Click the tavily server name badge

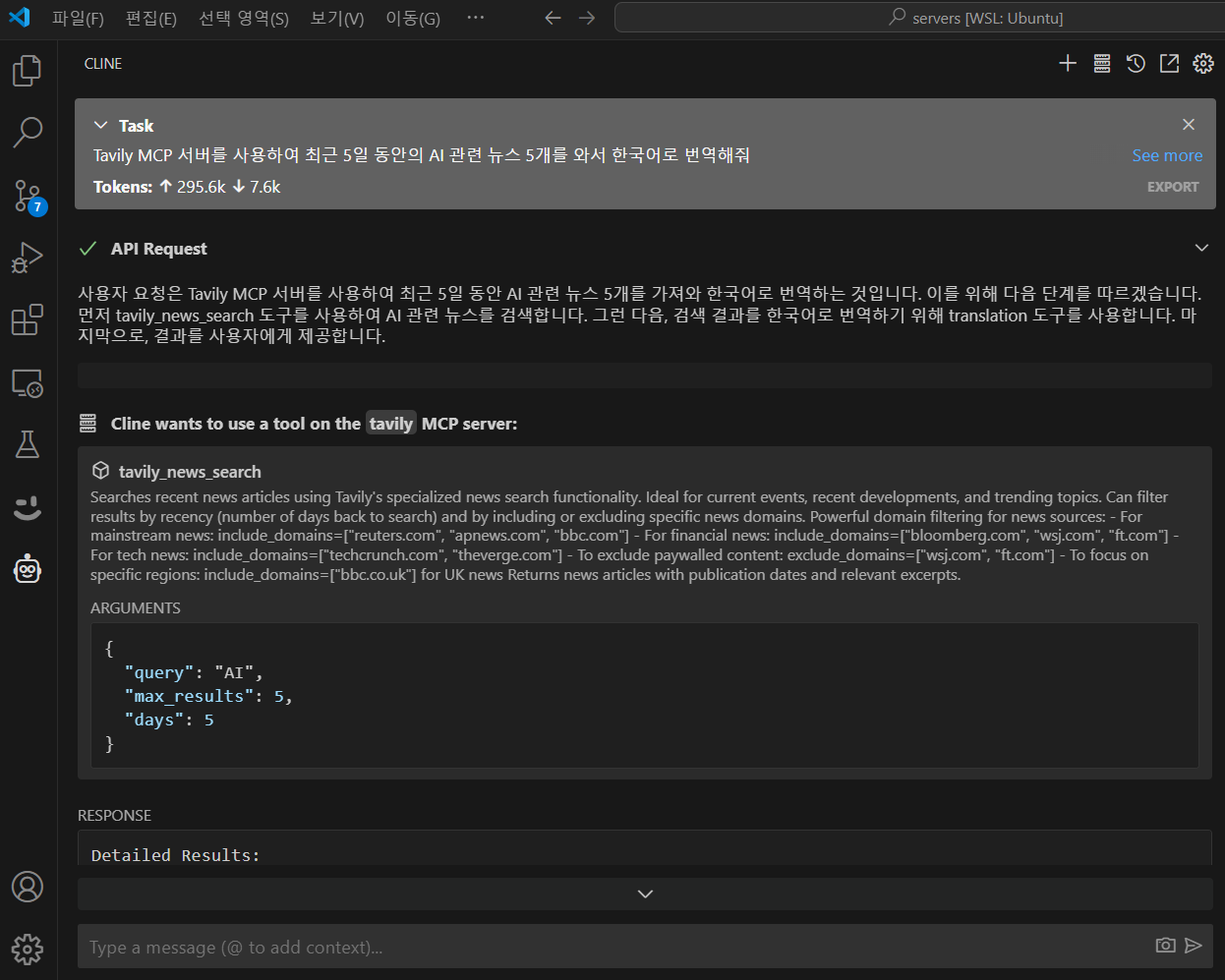(x=391, y=424)
